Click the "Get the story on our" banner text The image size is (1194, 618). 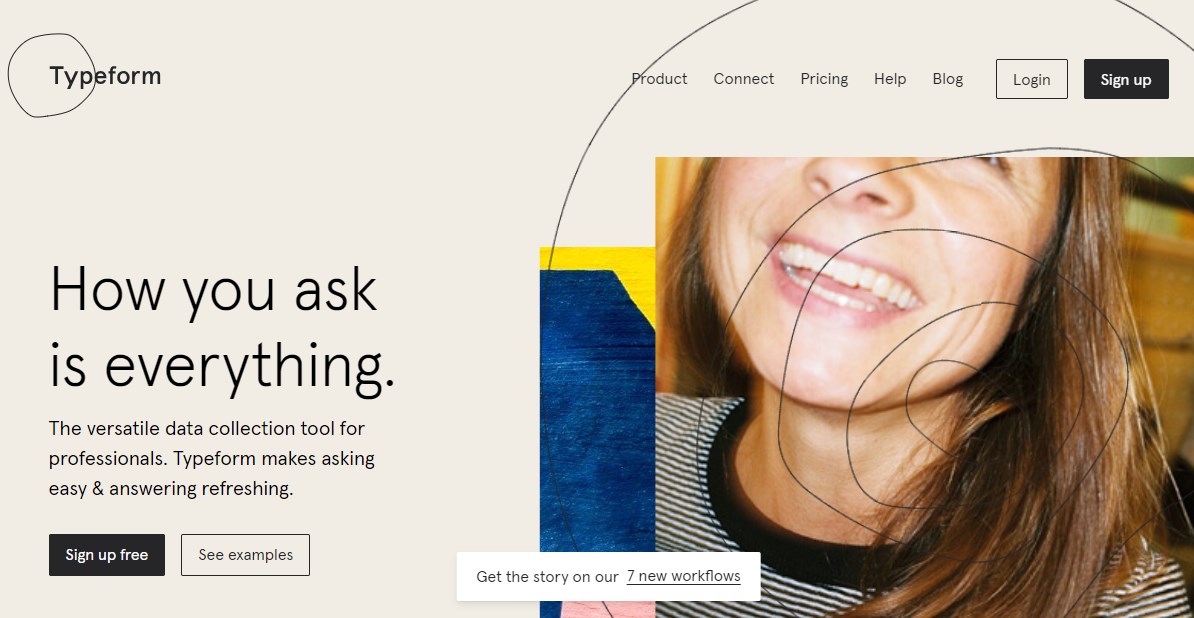click(547, 576)
